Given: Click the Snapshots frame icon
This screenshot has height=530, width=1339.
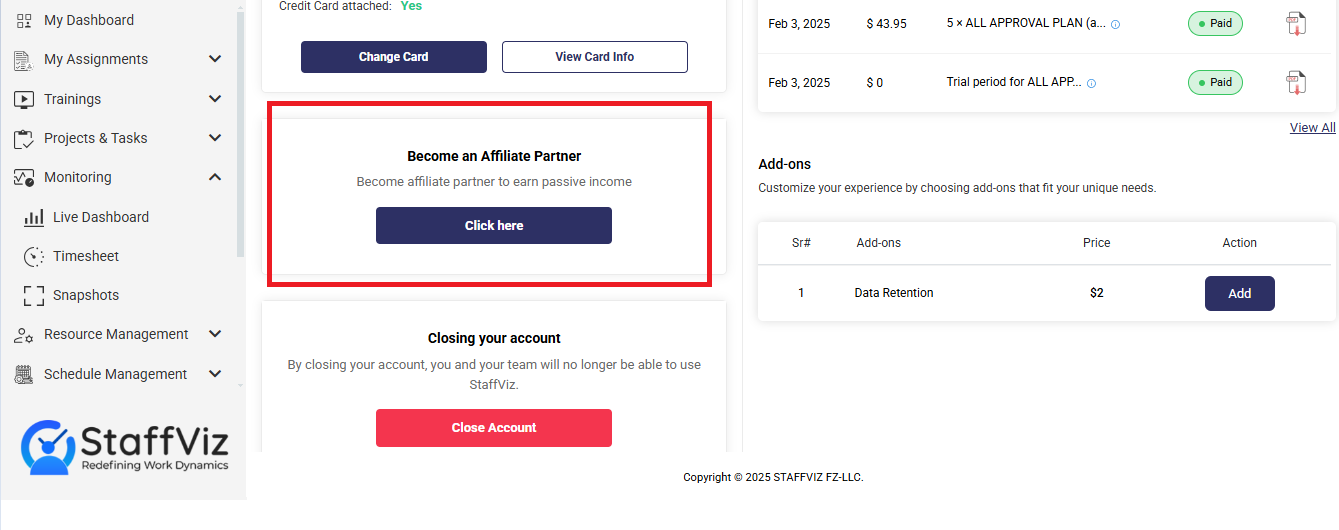Looking at the screenshot, I should tap(34, 295).
